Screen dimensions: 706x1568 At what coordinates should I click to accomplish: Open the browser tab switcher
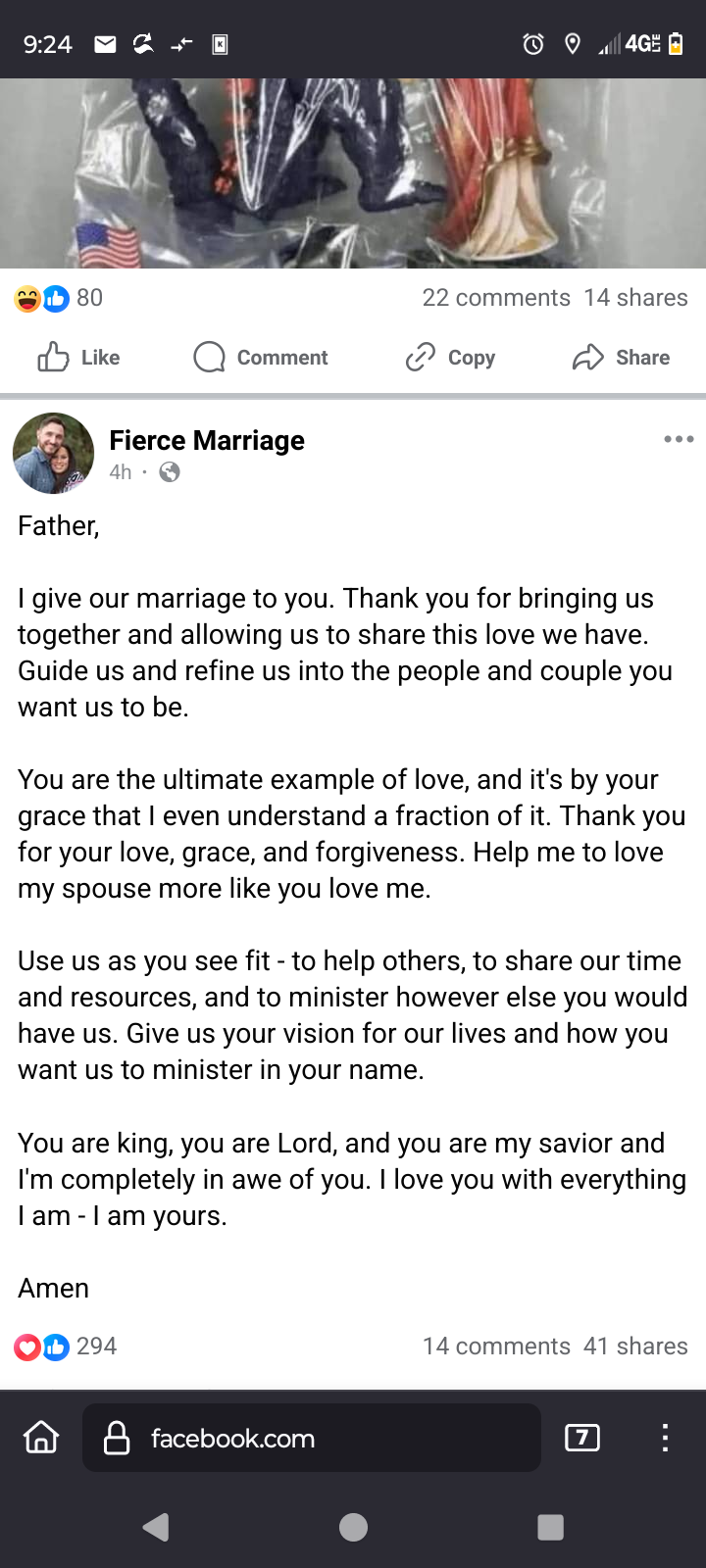pos(582,1438)
